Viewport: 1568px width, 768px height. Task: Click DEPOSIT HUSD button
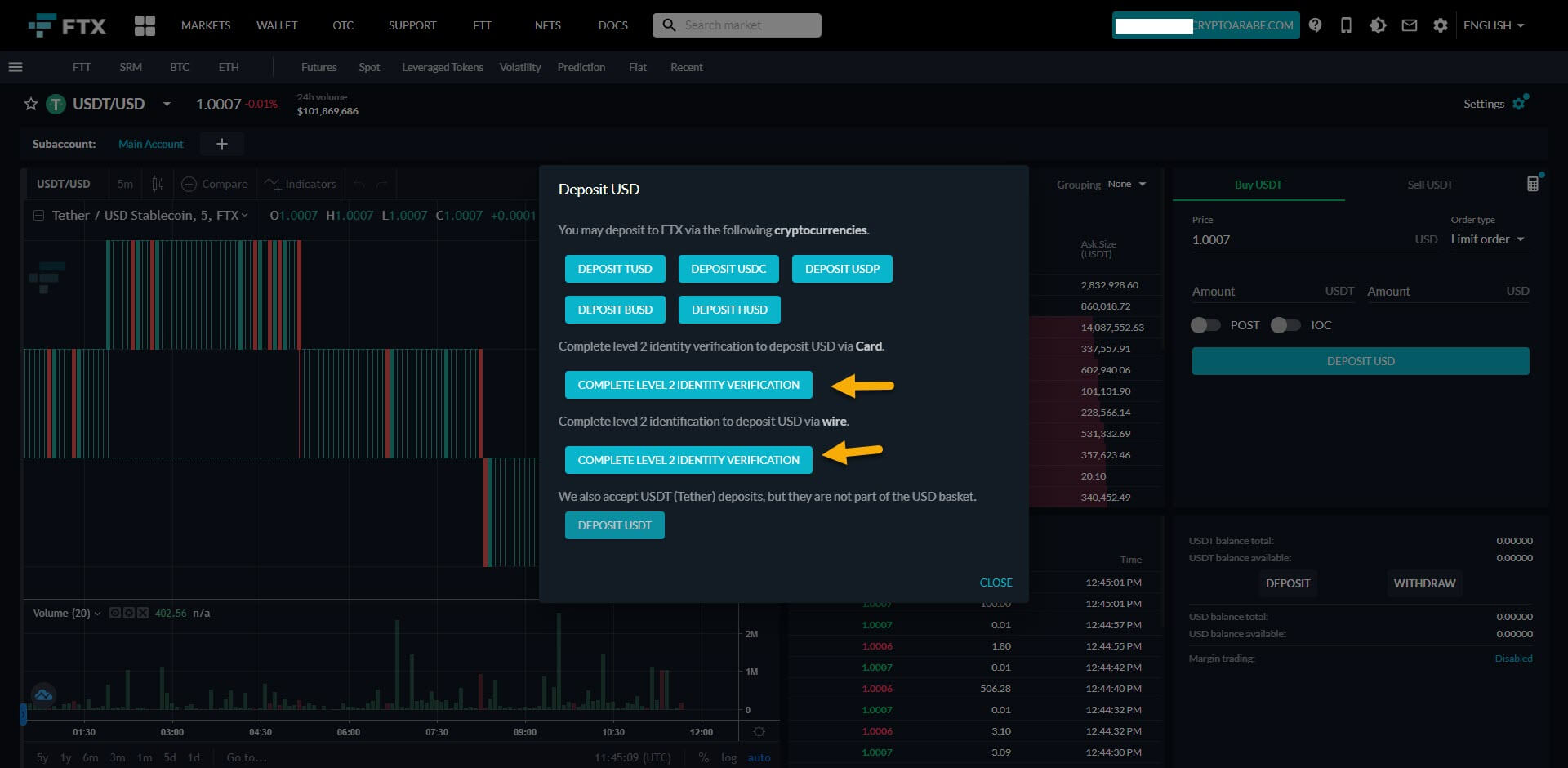tap(729, 310)
